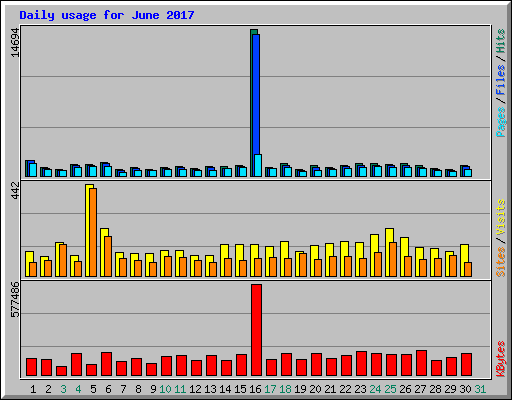Click day label 10 on the x-axis
This screenshot has height=400, width=512.
point(165,389)
